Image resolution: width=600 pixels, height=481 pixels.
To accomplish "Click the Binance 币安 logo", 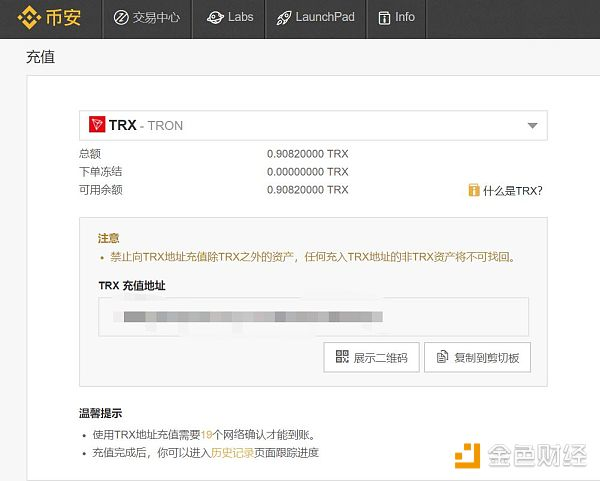I will coord(49,18).
